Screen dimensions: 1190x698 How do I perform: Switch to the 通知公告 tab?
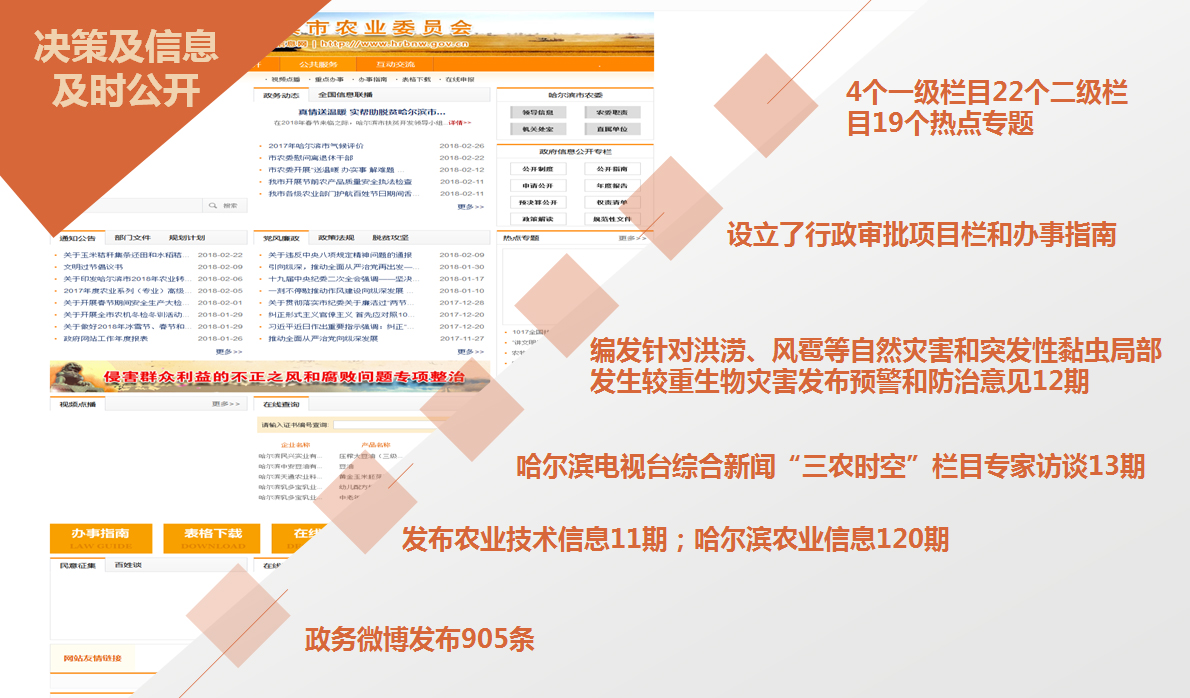point(77,238)
